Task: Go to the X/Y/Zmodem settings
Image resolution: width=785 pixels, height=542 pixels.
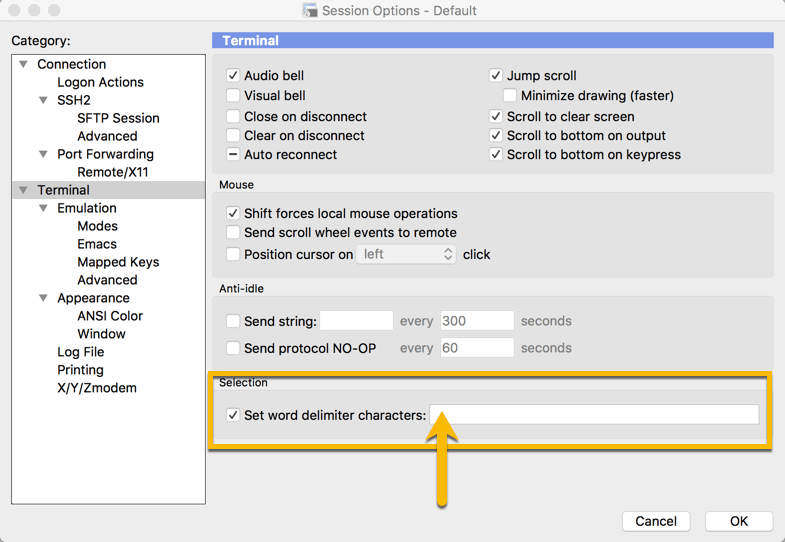Action: pos(97,388)
